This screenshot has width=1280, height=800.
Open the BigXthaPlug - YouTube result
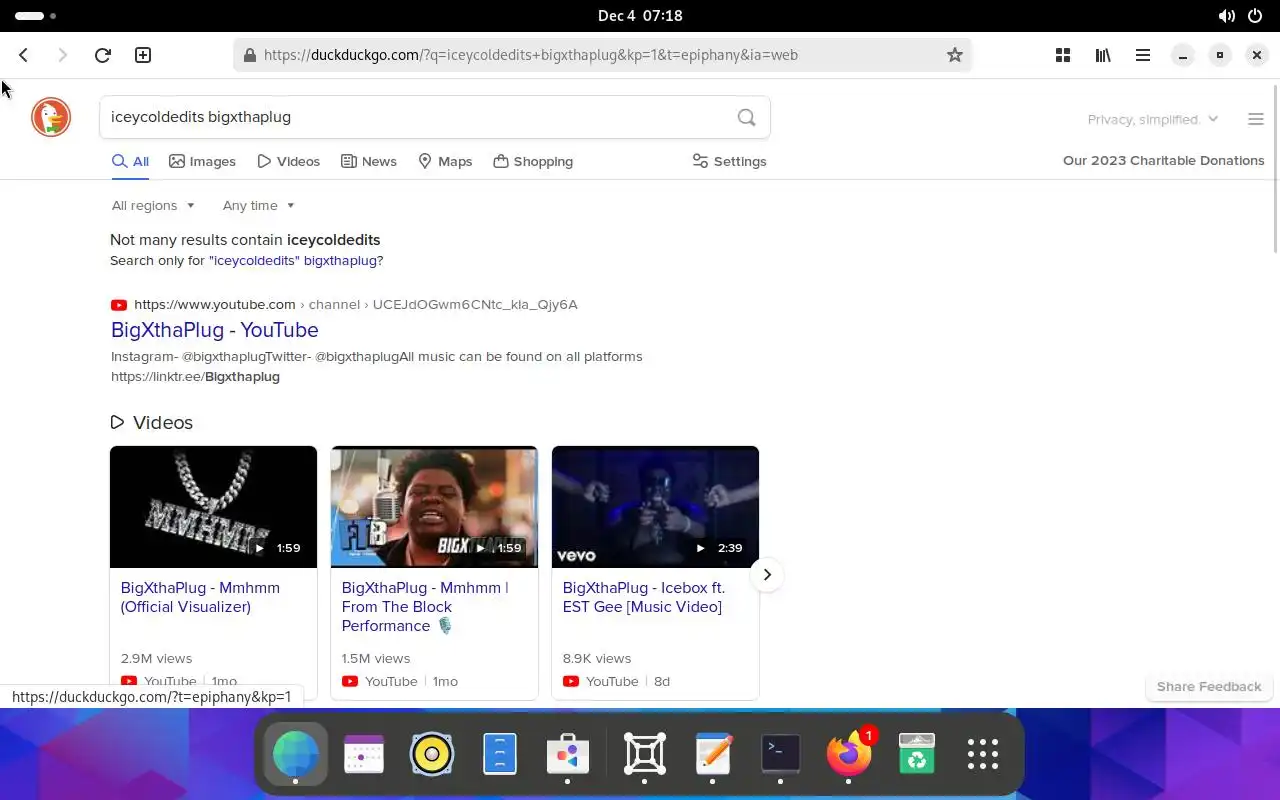(x=215, y=330)
